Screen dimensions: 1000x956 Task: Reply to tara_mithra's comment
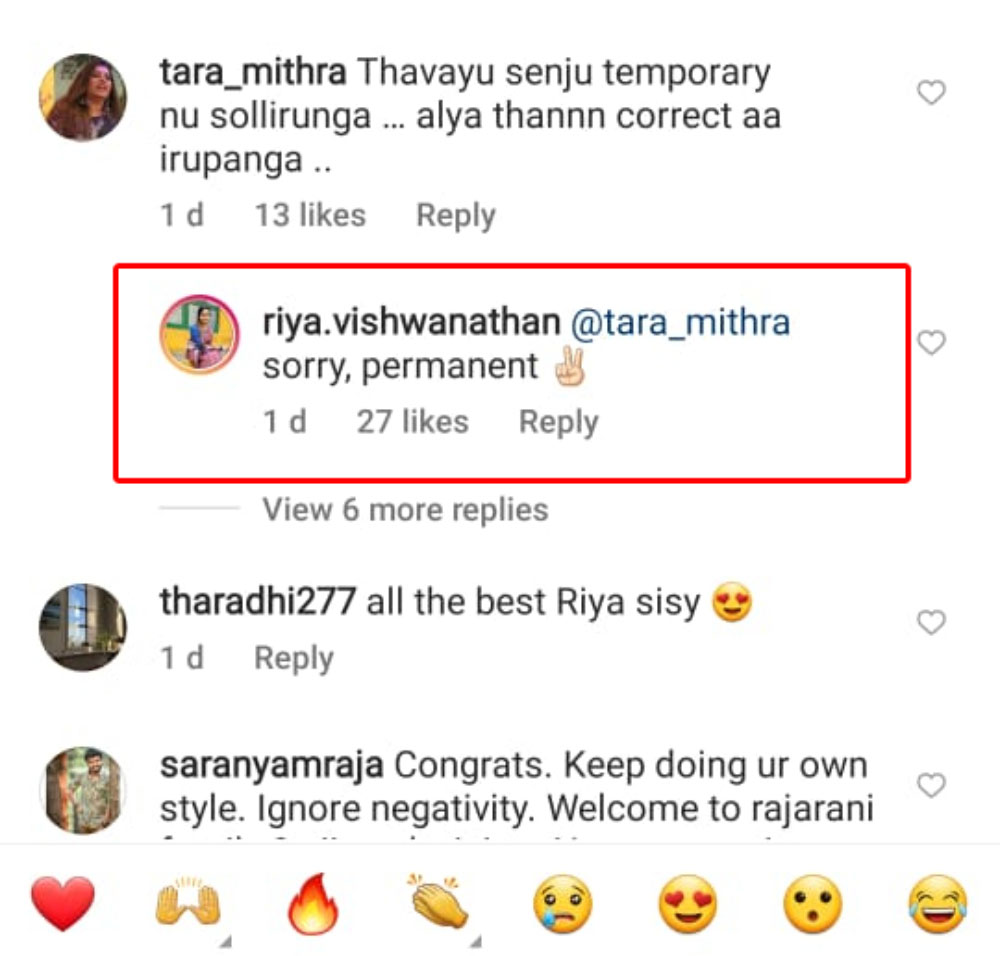pyautogui.click(x=456, y=216)
